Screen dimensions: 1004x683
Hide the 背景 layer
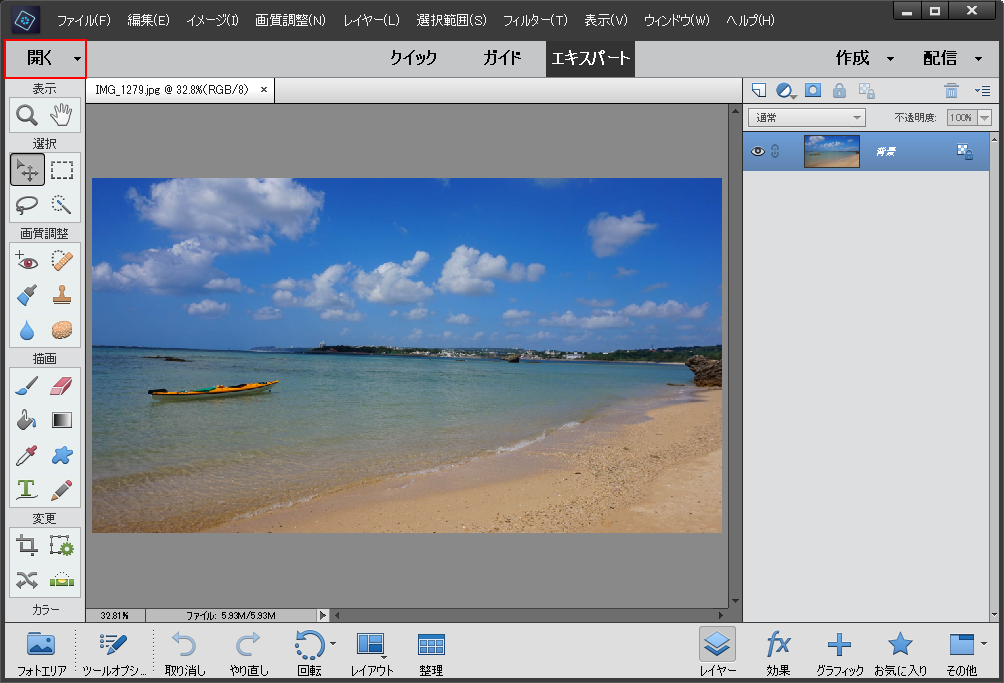pyautogui.click(x=759, y=151)
